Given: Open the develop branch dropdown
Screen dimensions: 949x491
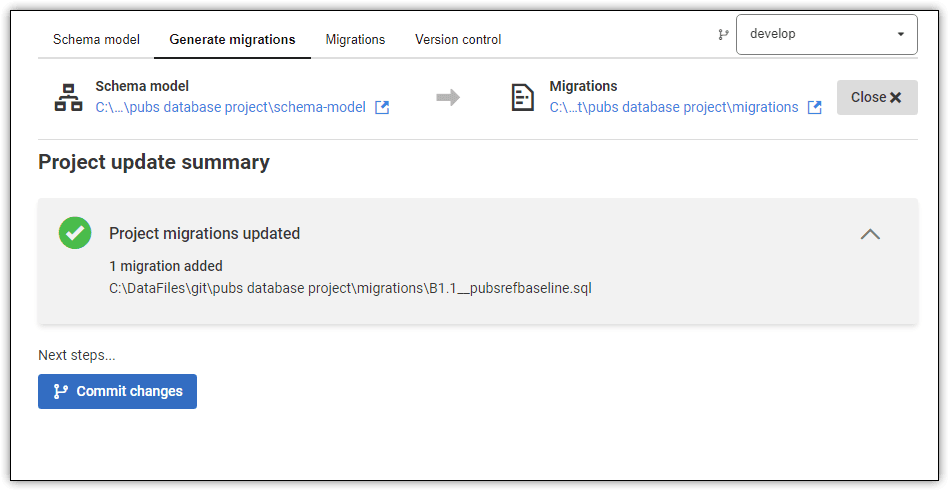Looking at the screenshot, I should pyautogui.click(x=826, y=35).
